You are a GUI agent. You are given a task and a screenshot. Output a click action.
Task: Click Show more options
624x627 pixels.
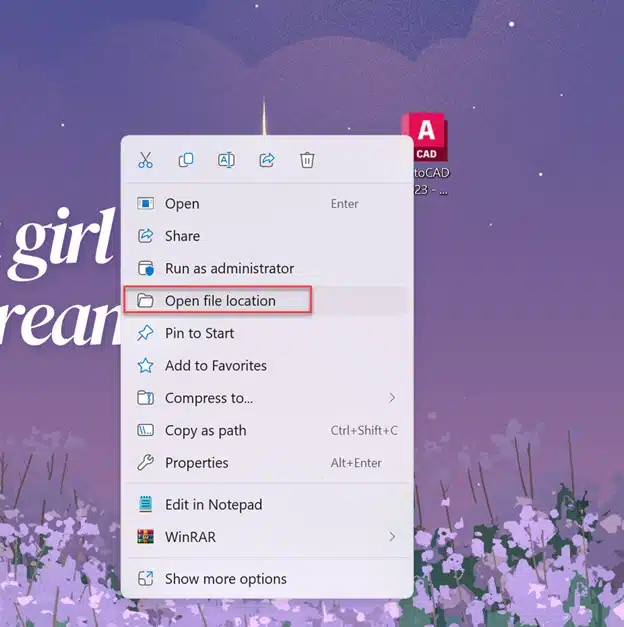225,579
